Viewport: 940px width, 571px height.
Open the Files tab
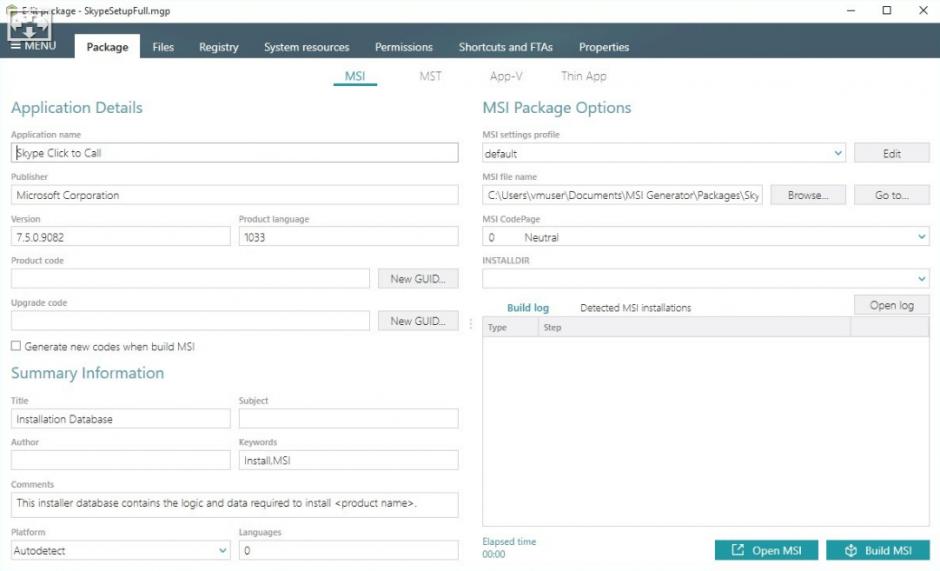tap(163, 47)
